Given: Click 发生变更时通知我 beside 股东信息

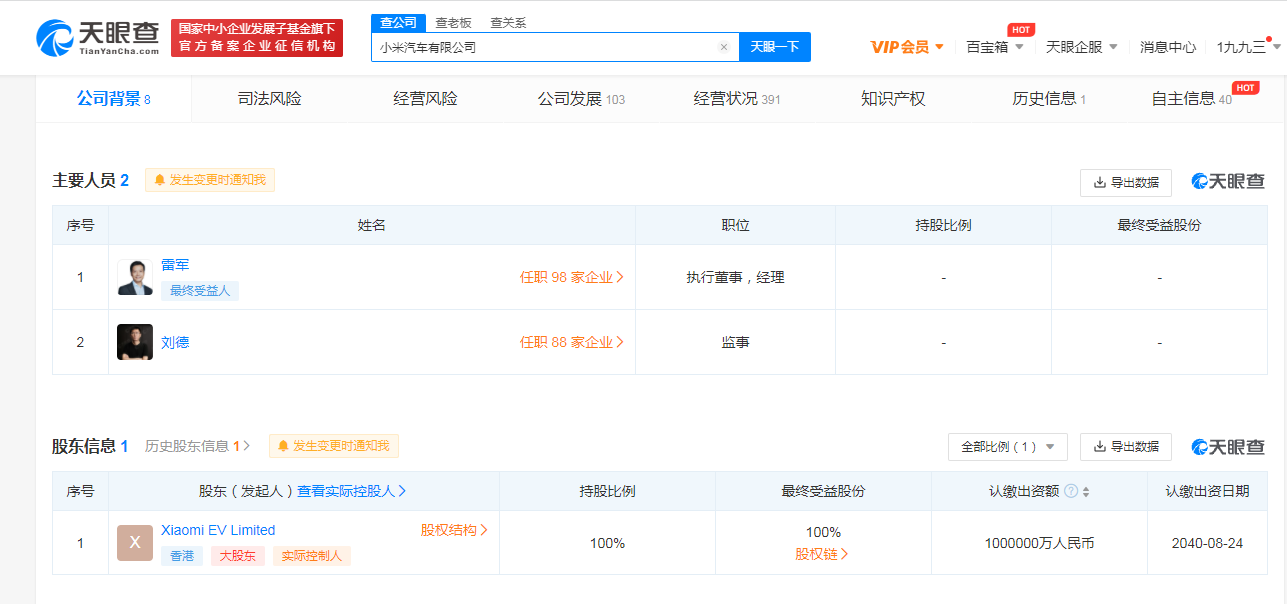Looking at the screenshot, I should 334,446.
